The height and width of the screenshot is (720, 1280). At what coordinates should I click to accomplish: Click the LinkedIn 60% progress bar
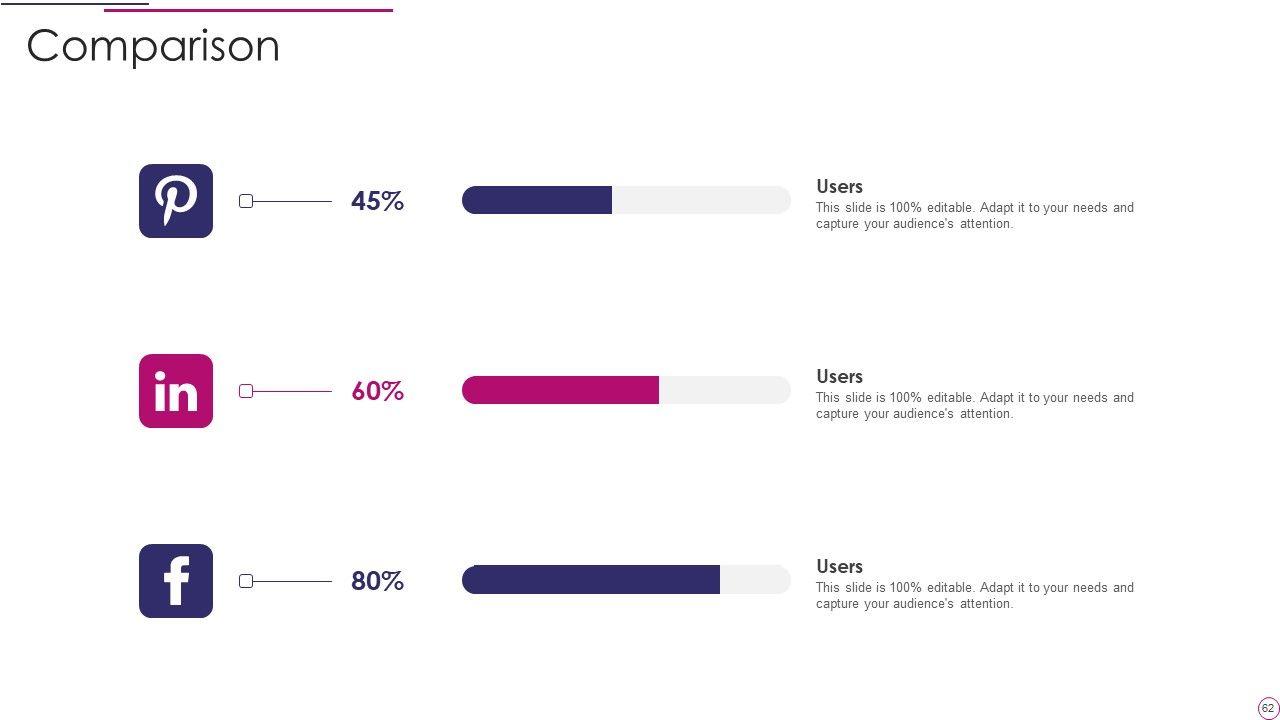626,390
